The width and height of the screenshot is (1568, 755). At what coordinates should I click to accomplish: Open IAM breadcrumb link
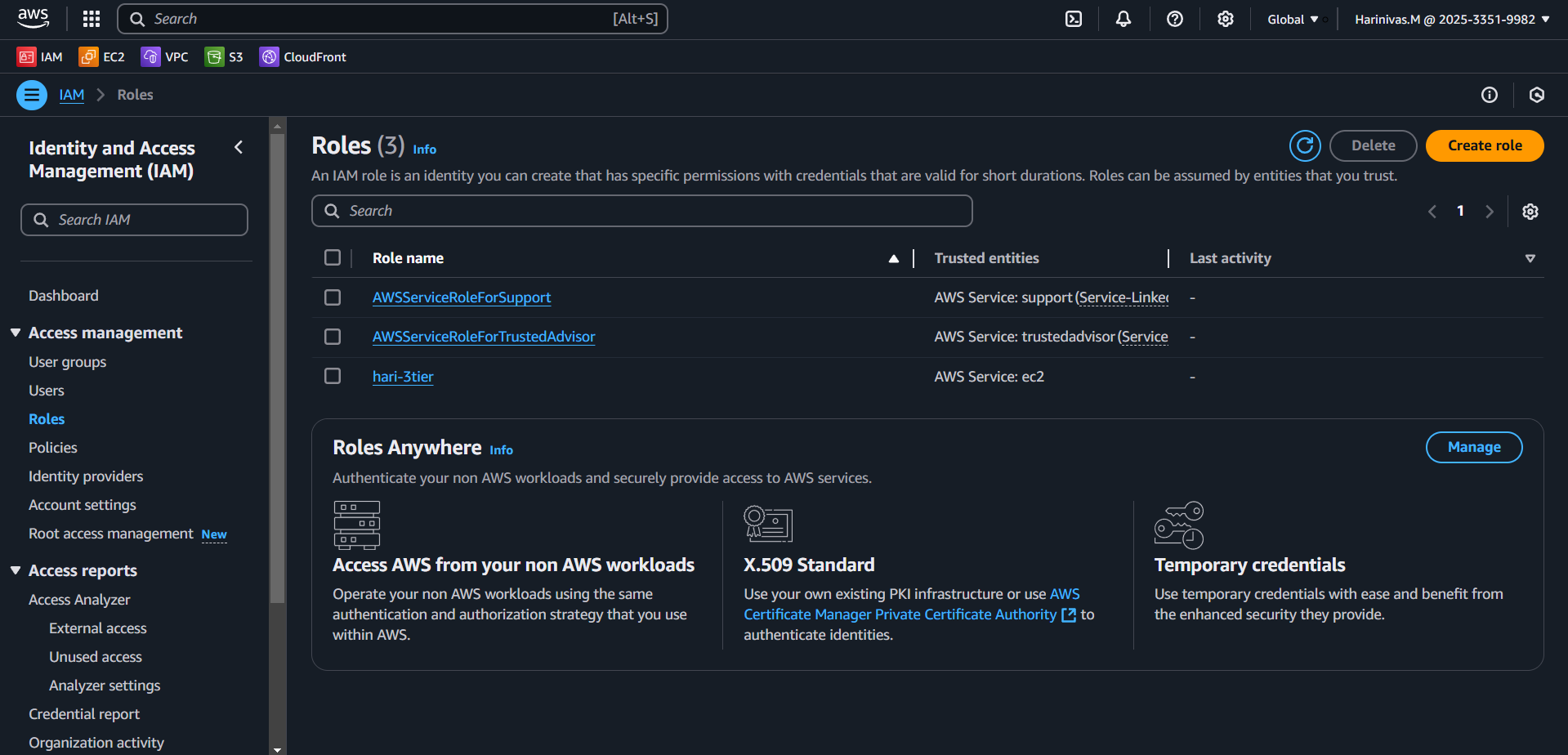72,95
